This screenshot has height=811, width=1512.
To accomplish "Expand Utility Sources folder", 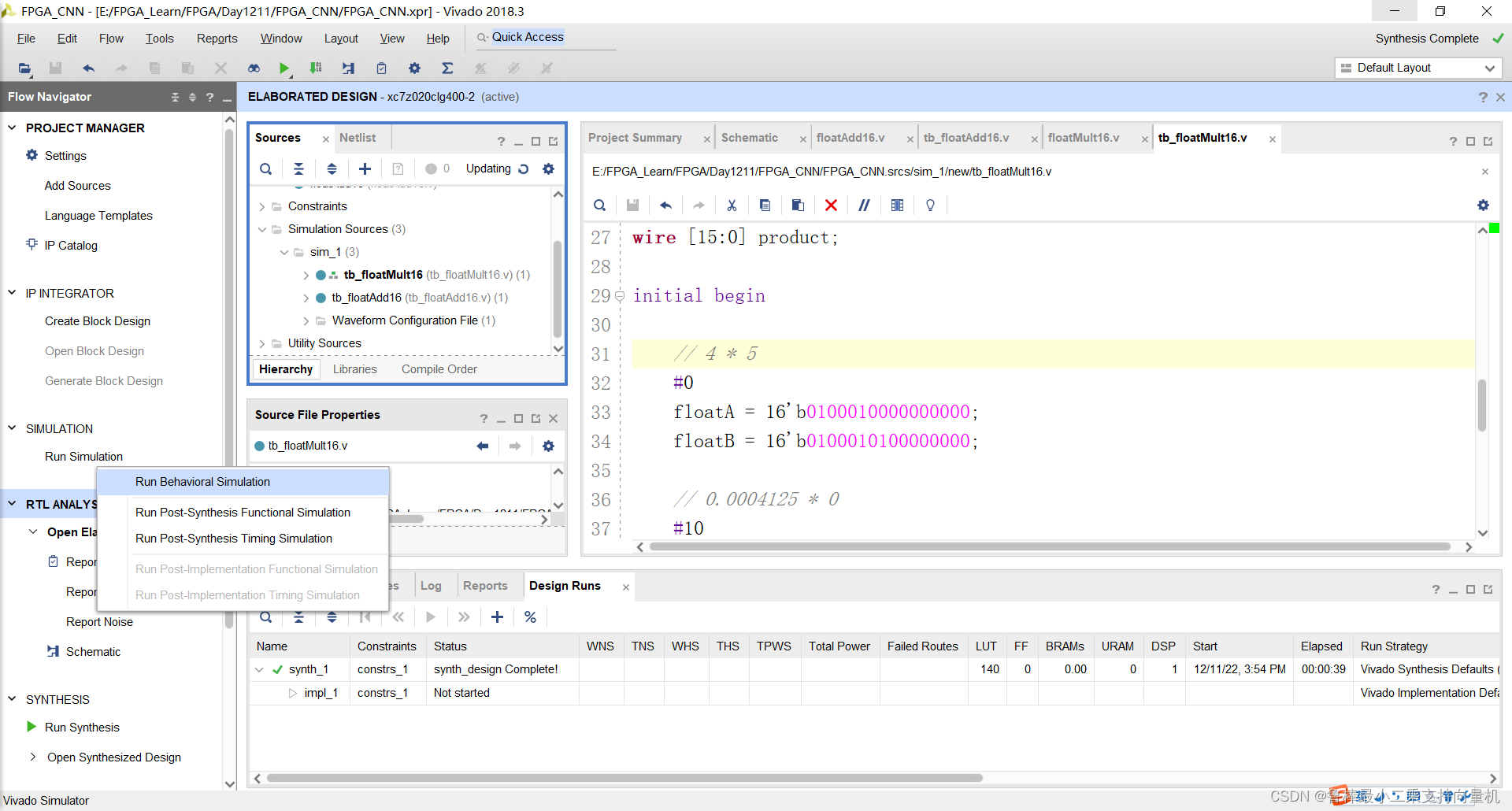I will (262, 343).
